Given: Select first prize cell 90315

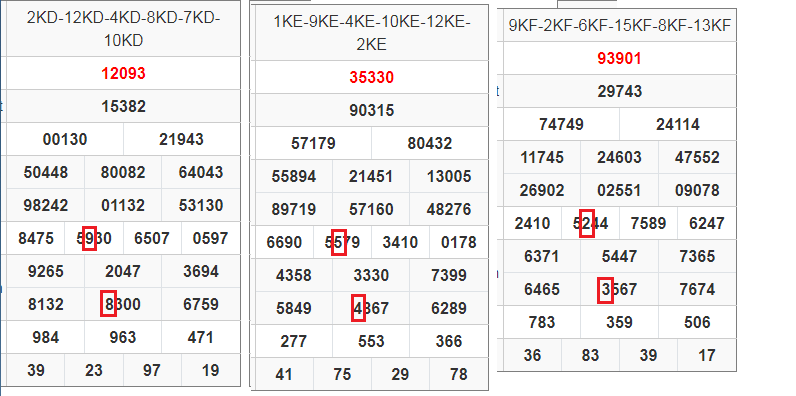Looking at the screenshot, I should point(372,110).
